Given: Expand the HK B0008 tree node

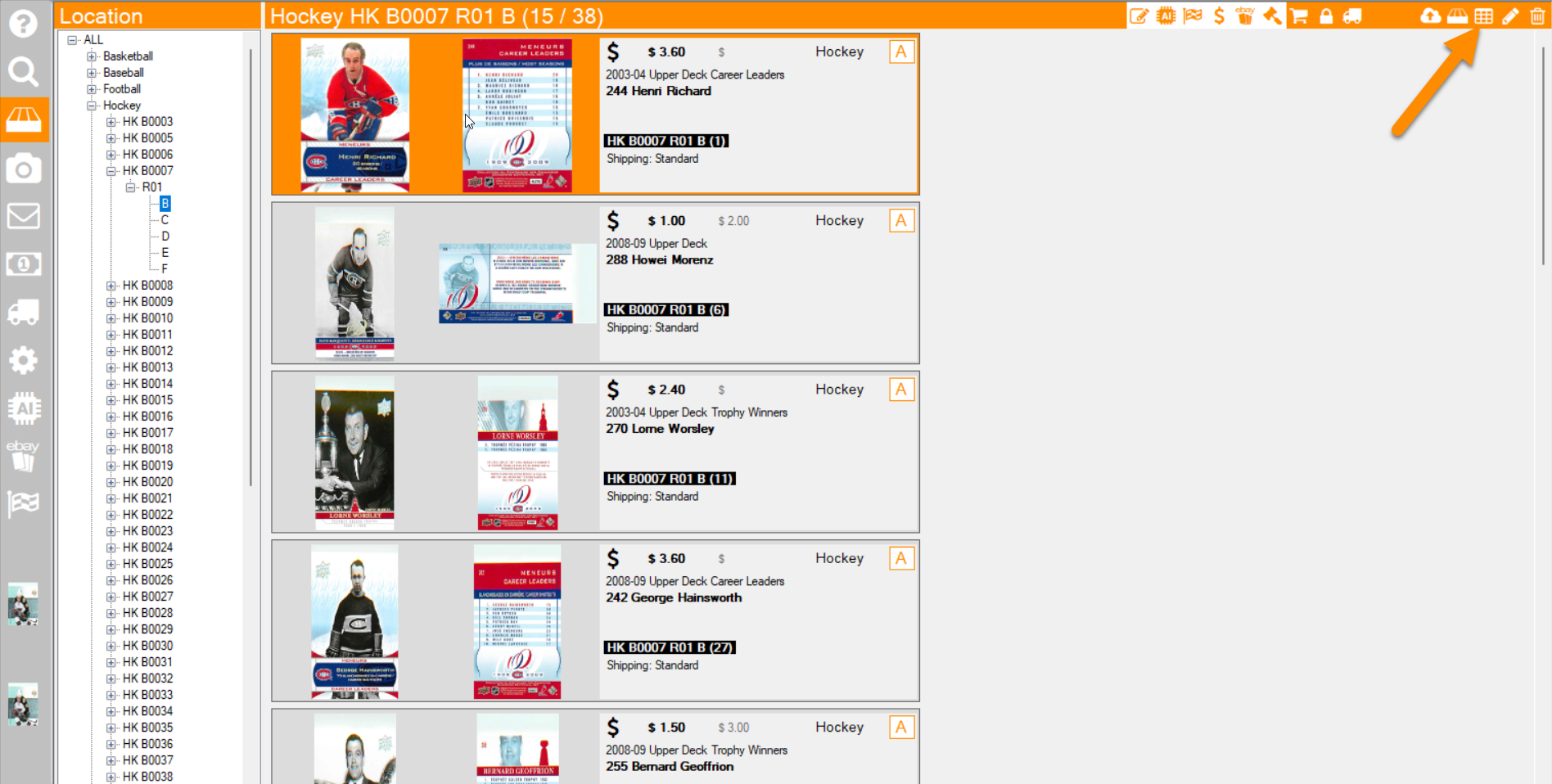Looking at the screenshot, I should point(111,285).
